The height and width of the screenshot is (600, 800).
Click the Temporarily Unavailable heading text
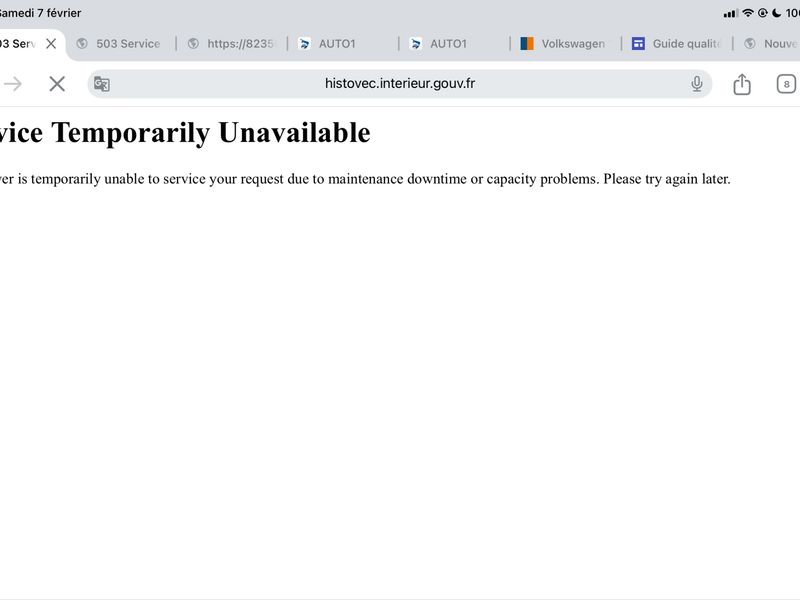(x=211, y=133)
